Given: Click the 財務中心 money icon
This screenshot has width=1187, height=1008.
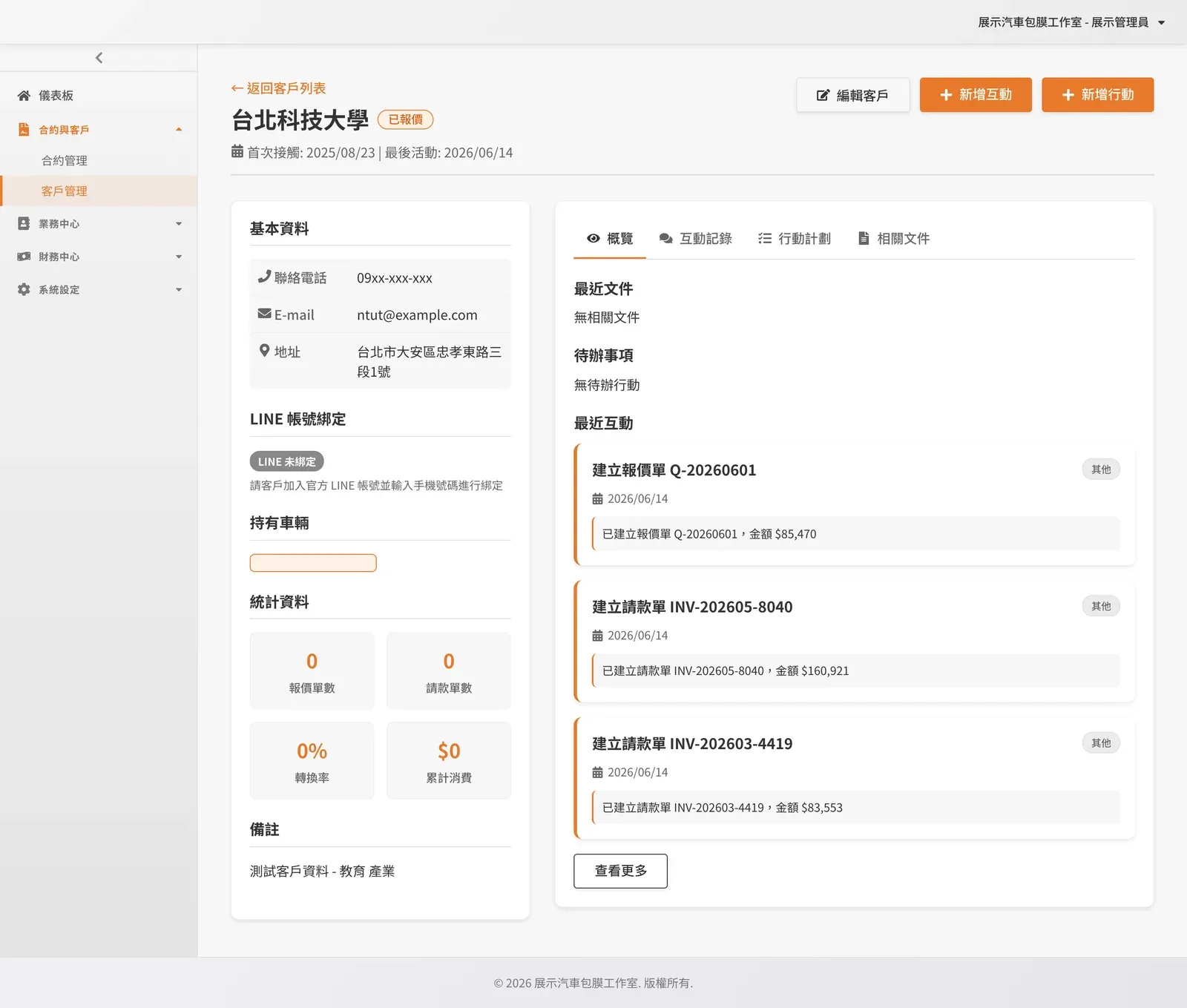Looking at the screenshot, I should [x=24, y=257].
